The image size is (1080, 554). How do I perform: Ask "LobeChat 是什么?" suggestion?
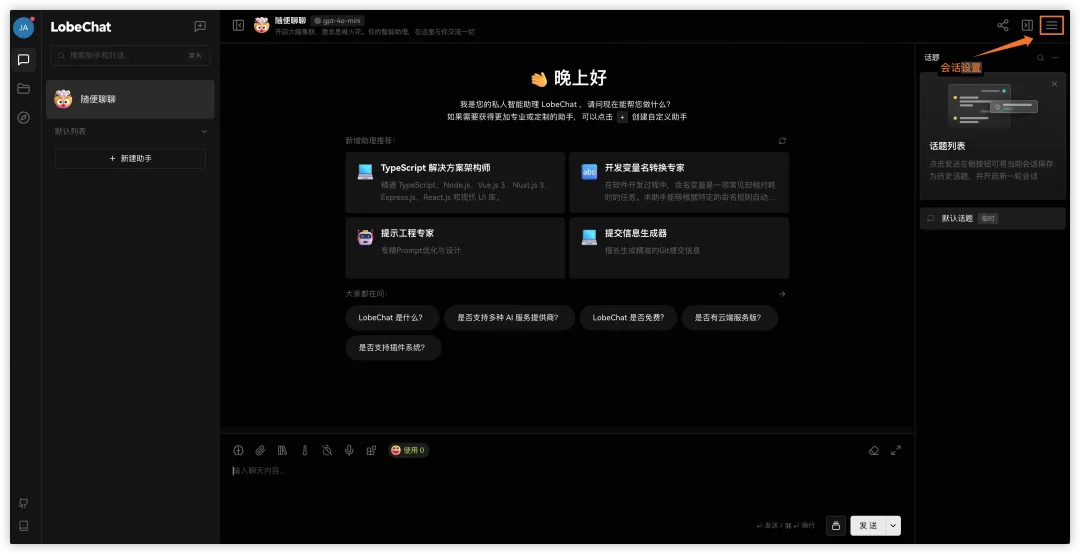[x=391, y=318]
